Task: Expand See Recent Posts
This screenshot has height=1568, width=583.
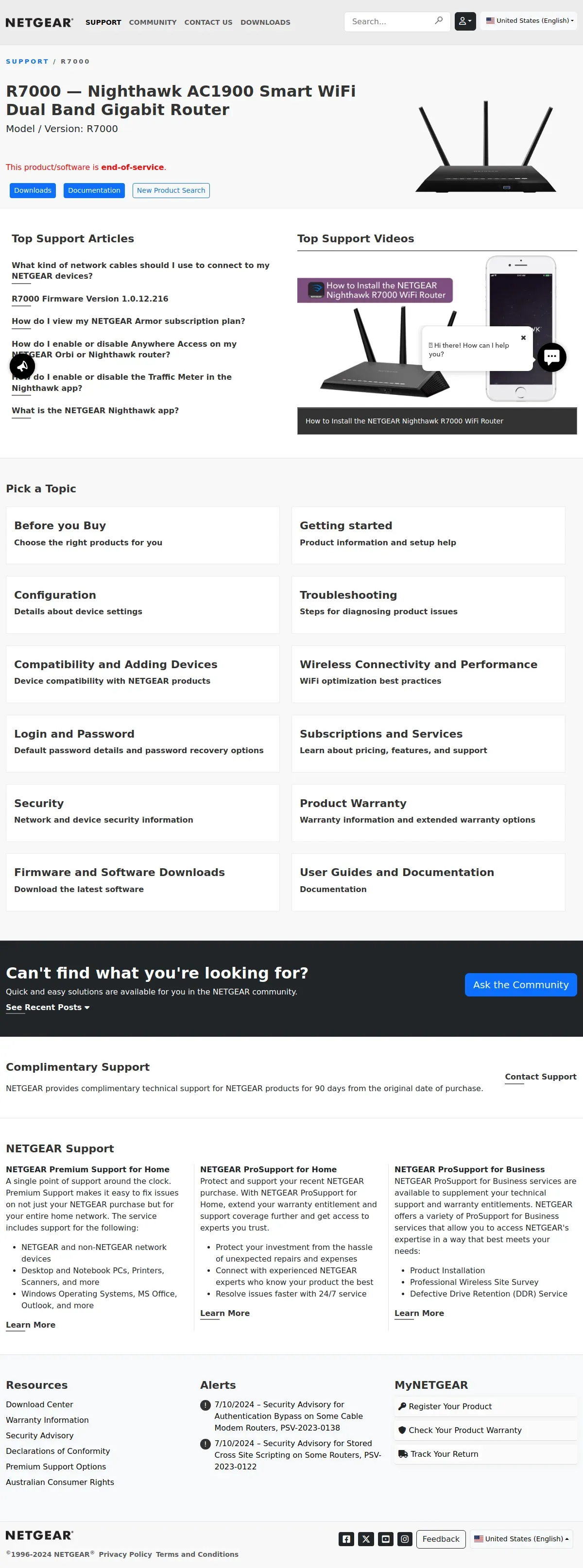Action: click(48, 1008)
